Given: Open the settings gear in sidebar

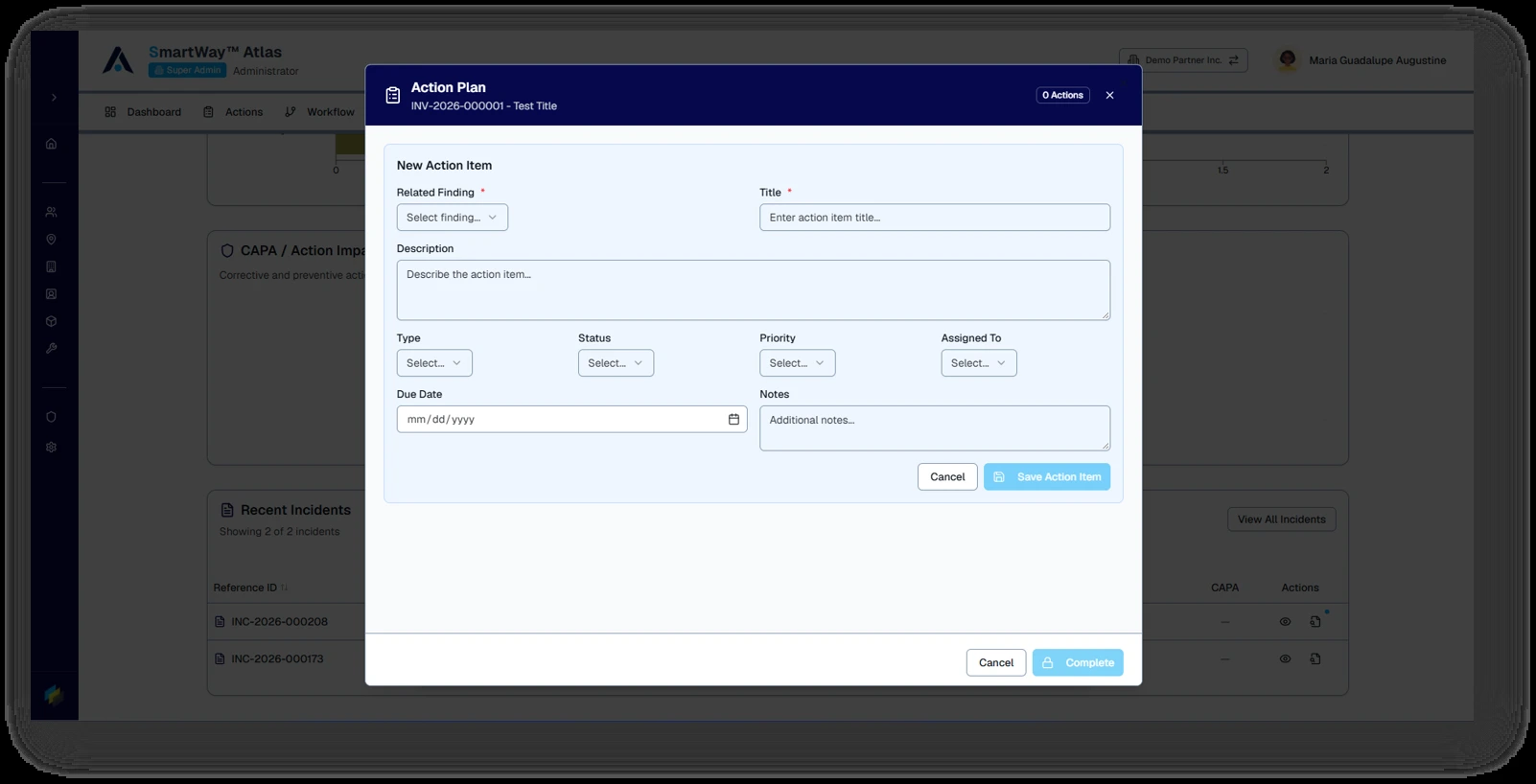Looking at the screenshot, I should (52, 448).
